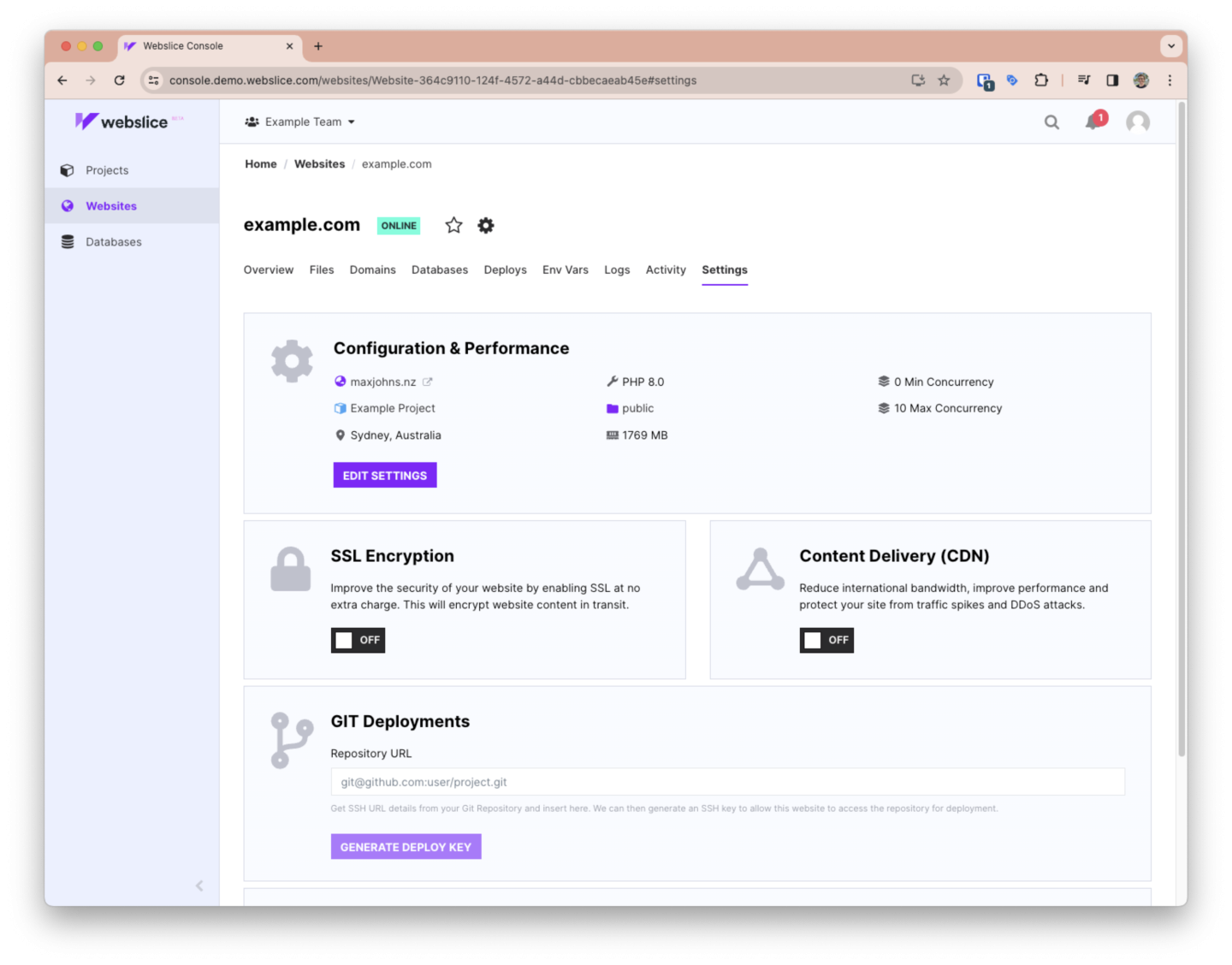Click the Generate Deploy Key button
Screen dimensions: 1232x965
coord(406,847)
